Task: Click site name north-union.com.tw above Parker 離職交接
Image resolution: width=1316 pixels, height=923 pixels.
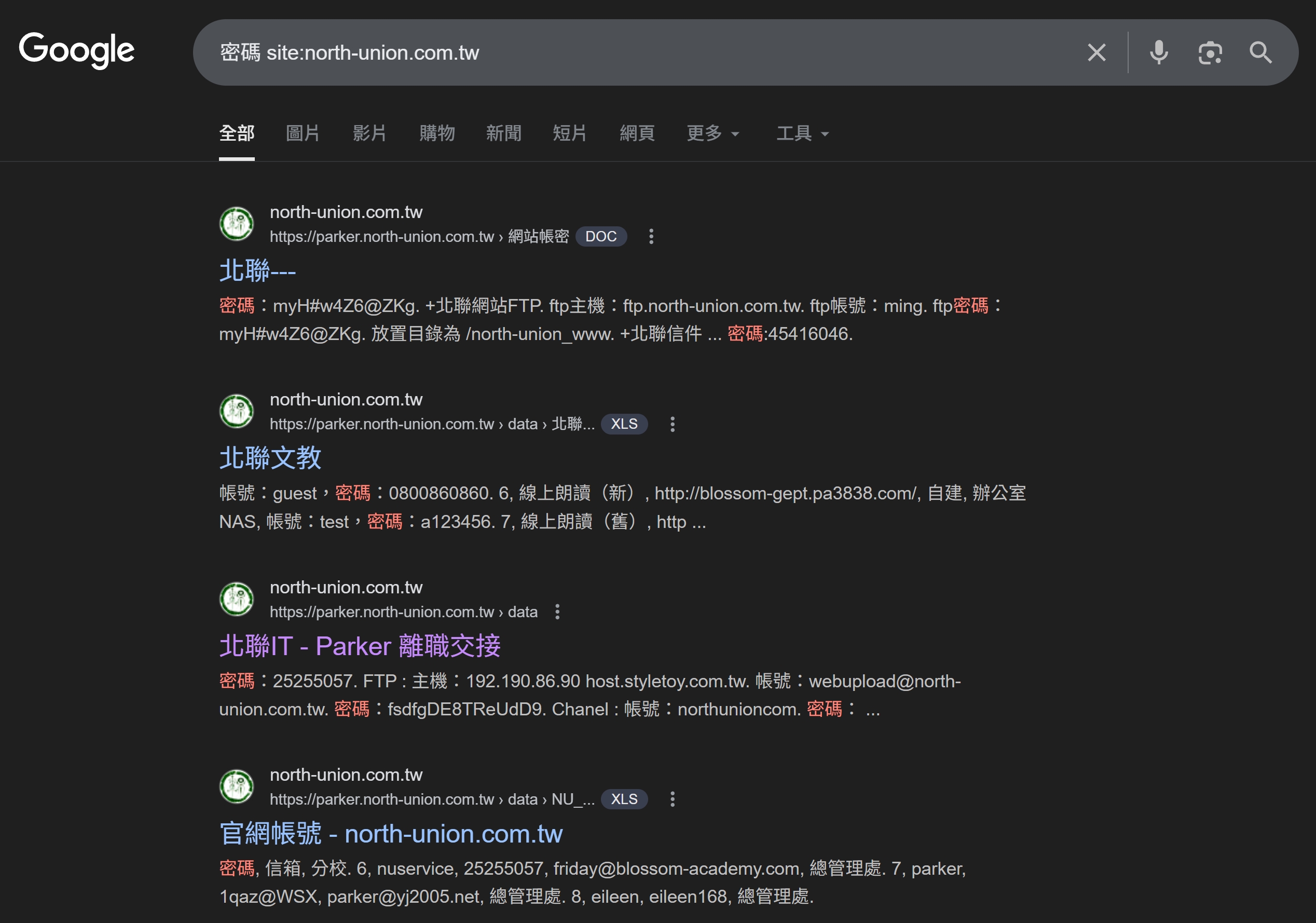Action: click(346, 588)
